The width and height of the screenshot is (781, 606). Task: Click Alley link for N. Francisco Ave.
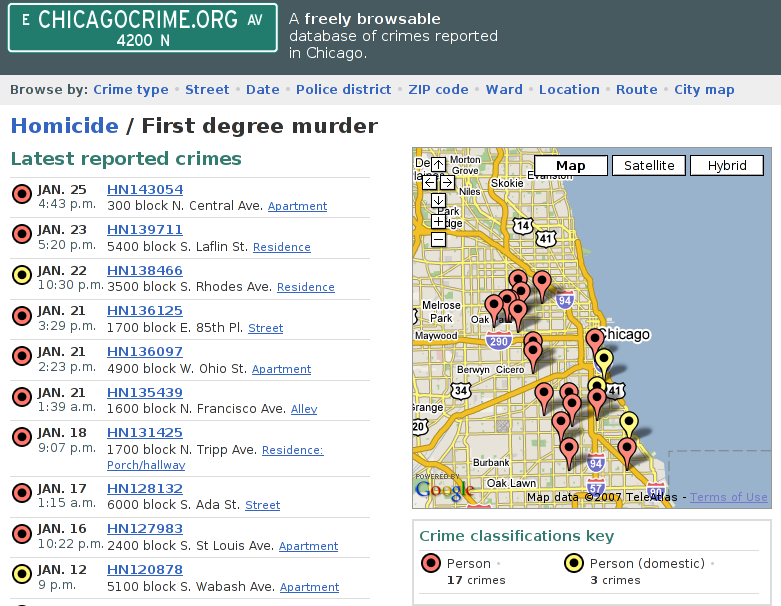304,409
